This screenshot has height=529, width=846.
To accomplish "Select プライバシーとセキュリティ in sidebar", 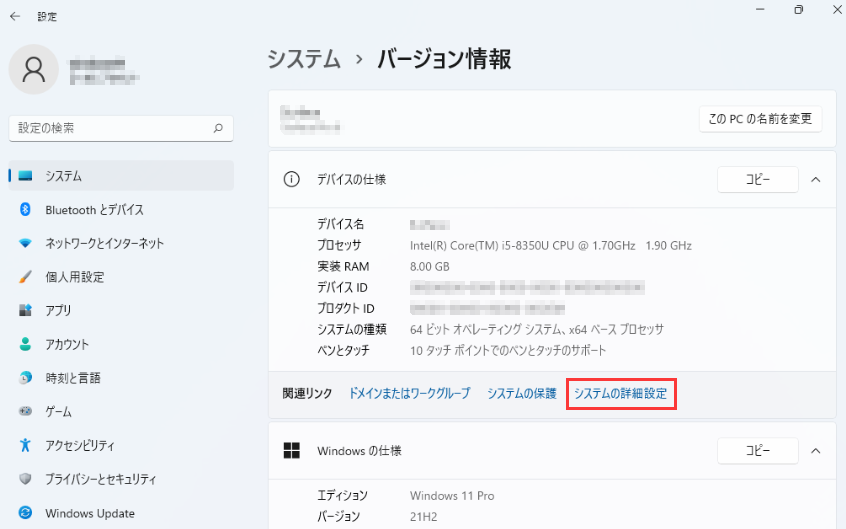I will coord(121,479).
